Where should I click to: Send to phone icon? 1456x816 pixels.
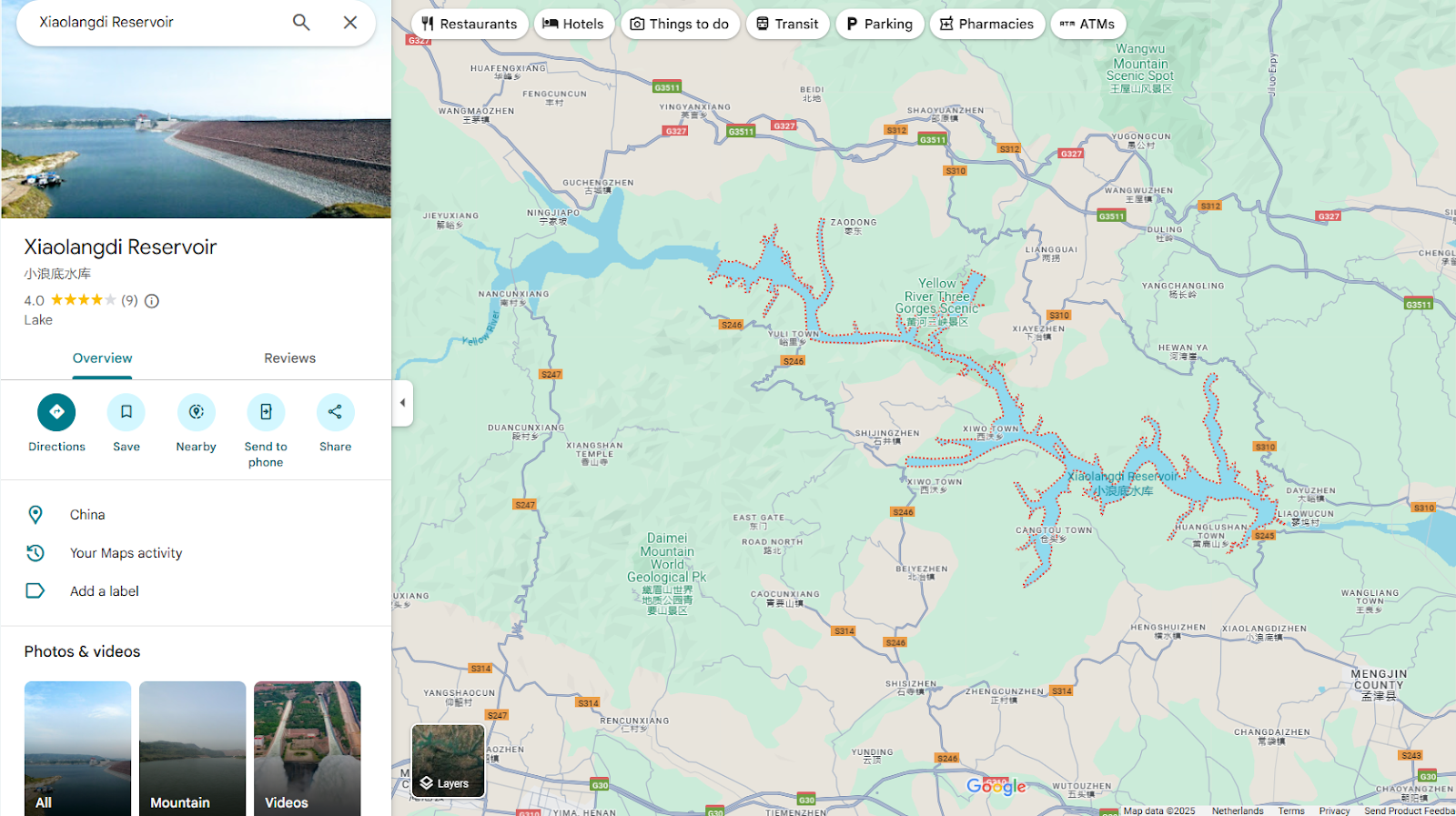tap(266, 413)
